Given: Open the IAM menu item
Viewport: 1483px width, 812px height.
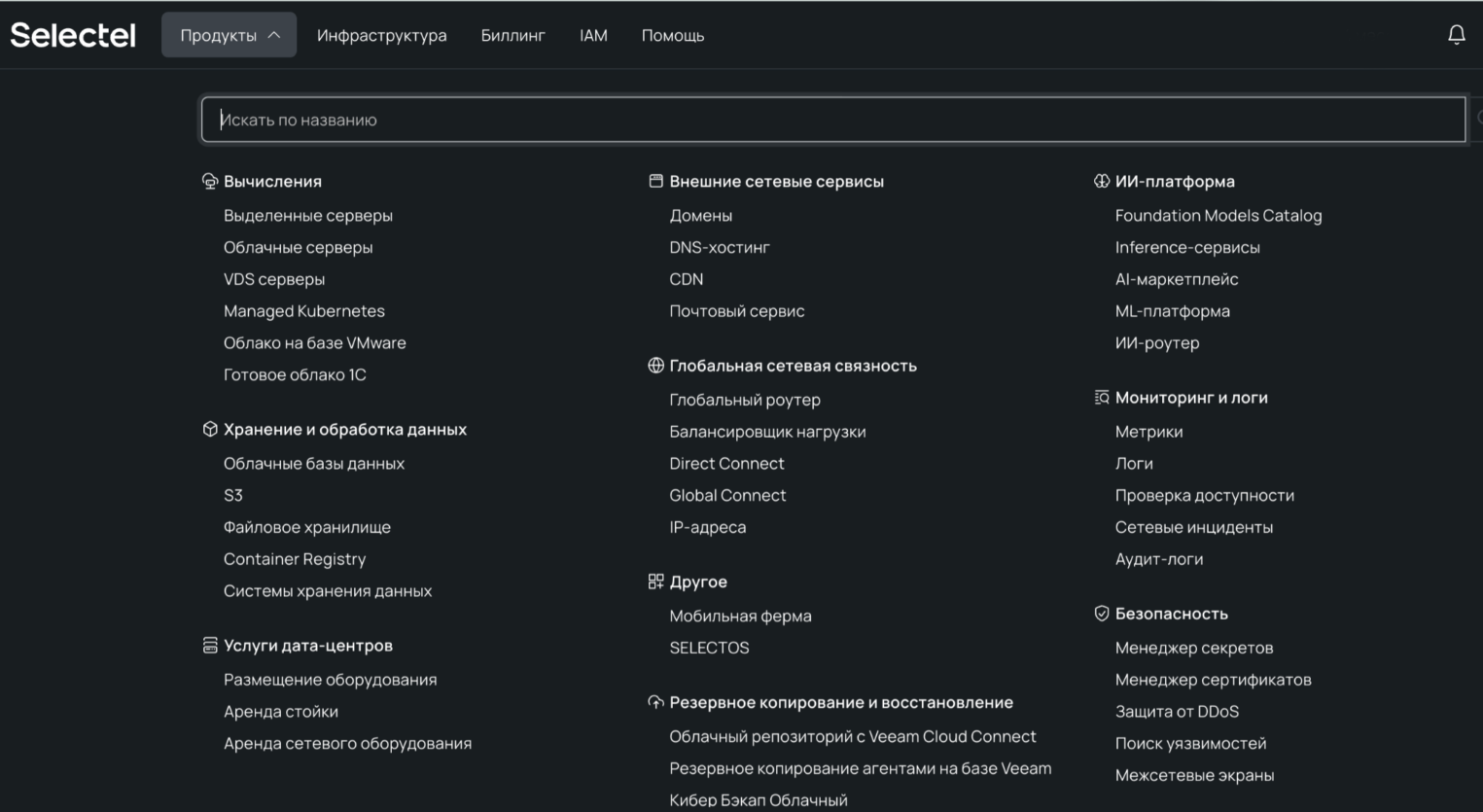Looking at the screenshot, I should [593, 35].
